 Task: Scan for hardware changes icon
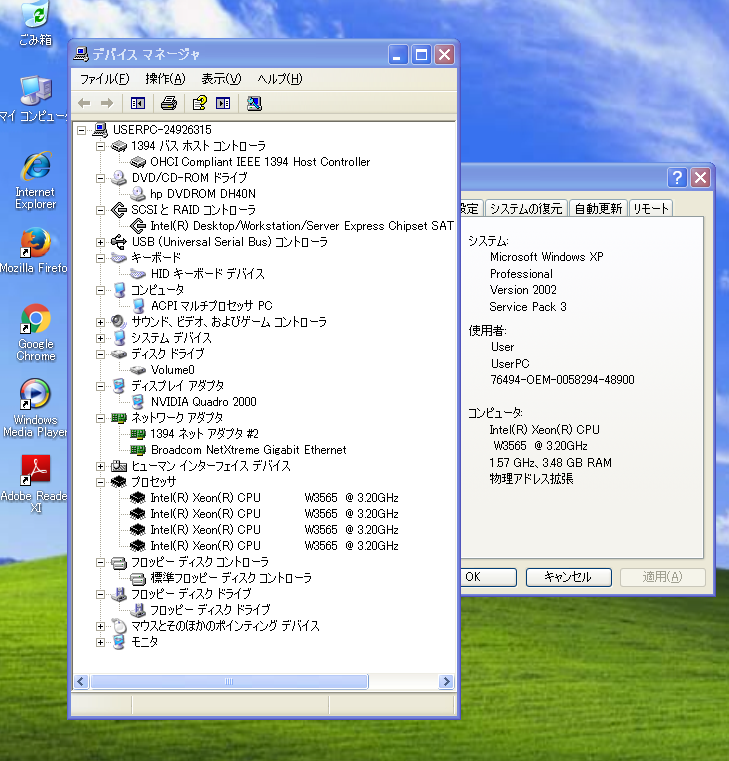(254, 103)
